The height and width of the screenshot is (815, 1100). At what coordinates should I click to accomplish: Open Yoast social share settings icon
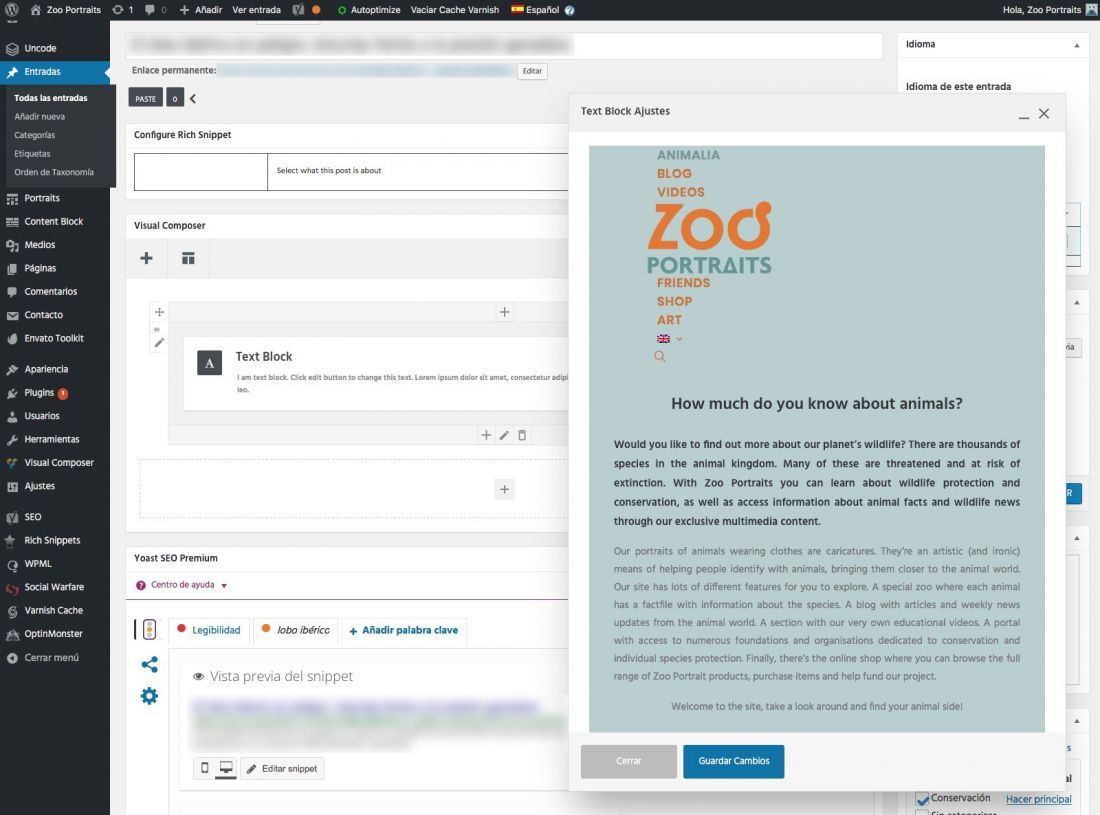pyautogui.click(x=149, y=664)
